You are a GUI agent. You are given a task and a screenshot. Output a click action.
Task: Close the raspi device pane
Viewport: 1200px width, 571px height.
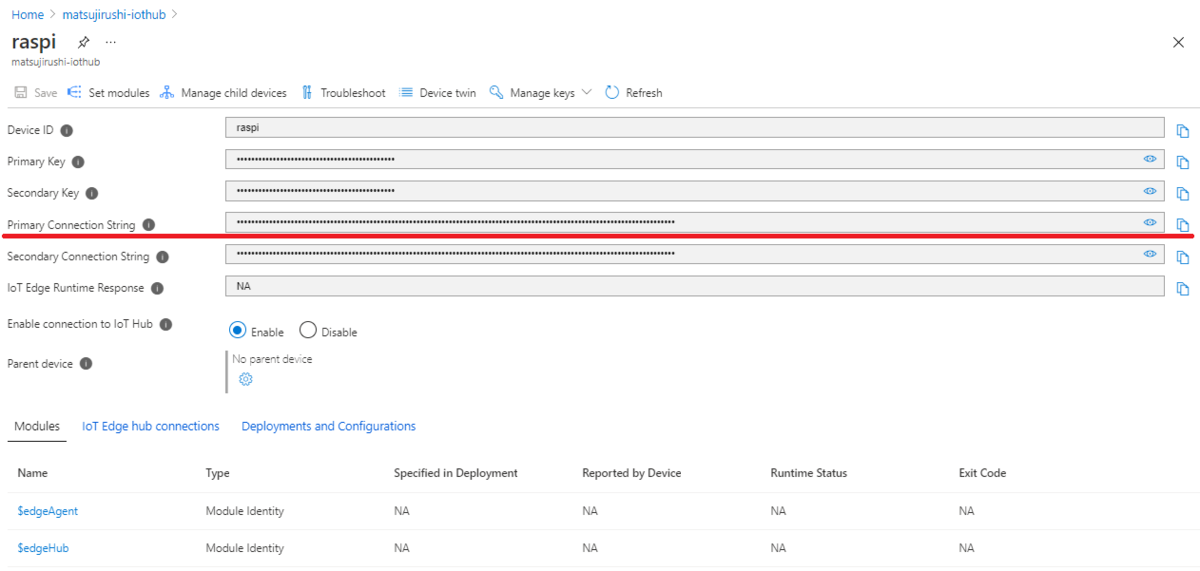tap(1178, 42)
